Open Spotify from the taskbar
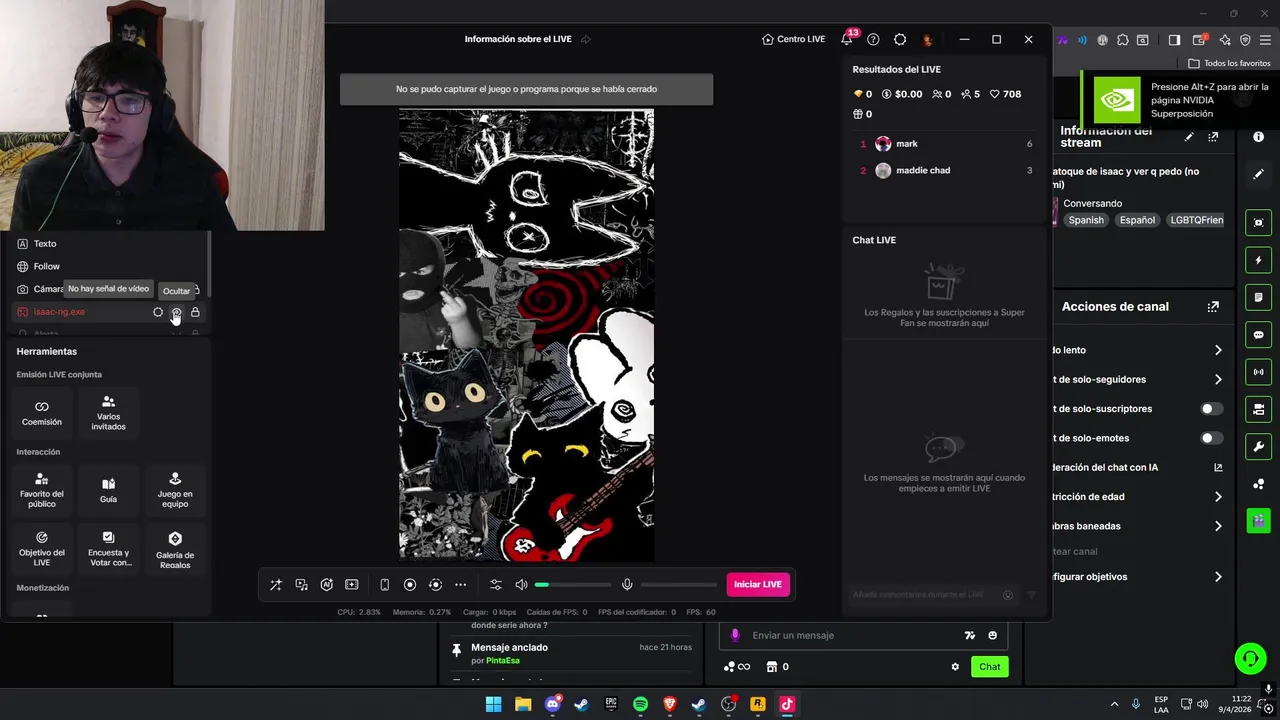Viewport: 1280px width, 720px height. pos(640,704)
